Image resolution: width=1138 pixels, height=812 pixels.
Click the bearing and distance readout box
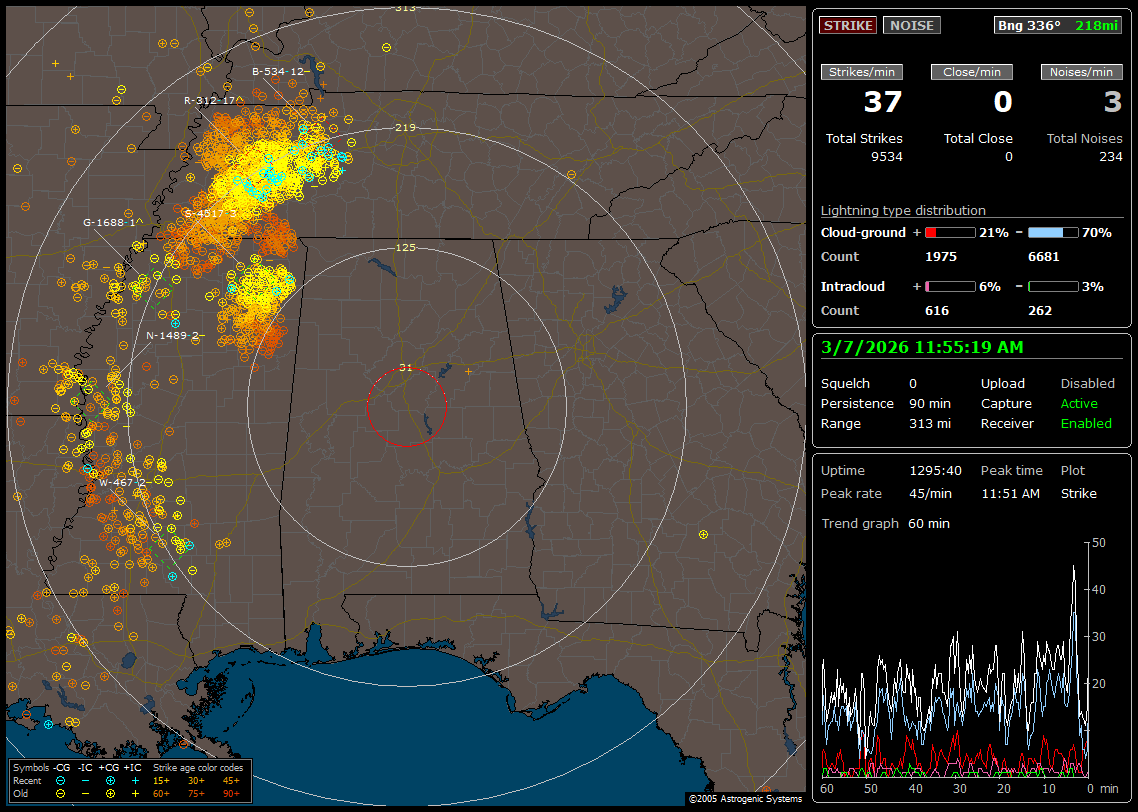point(1058,26)
